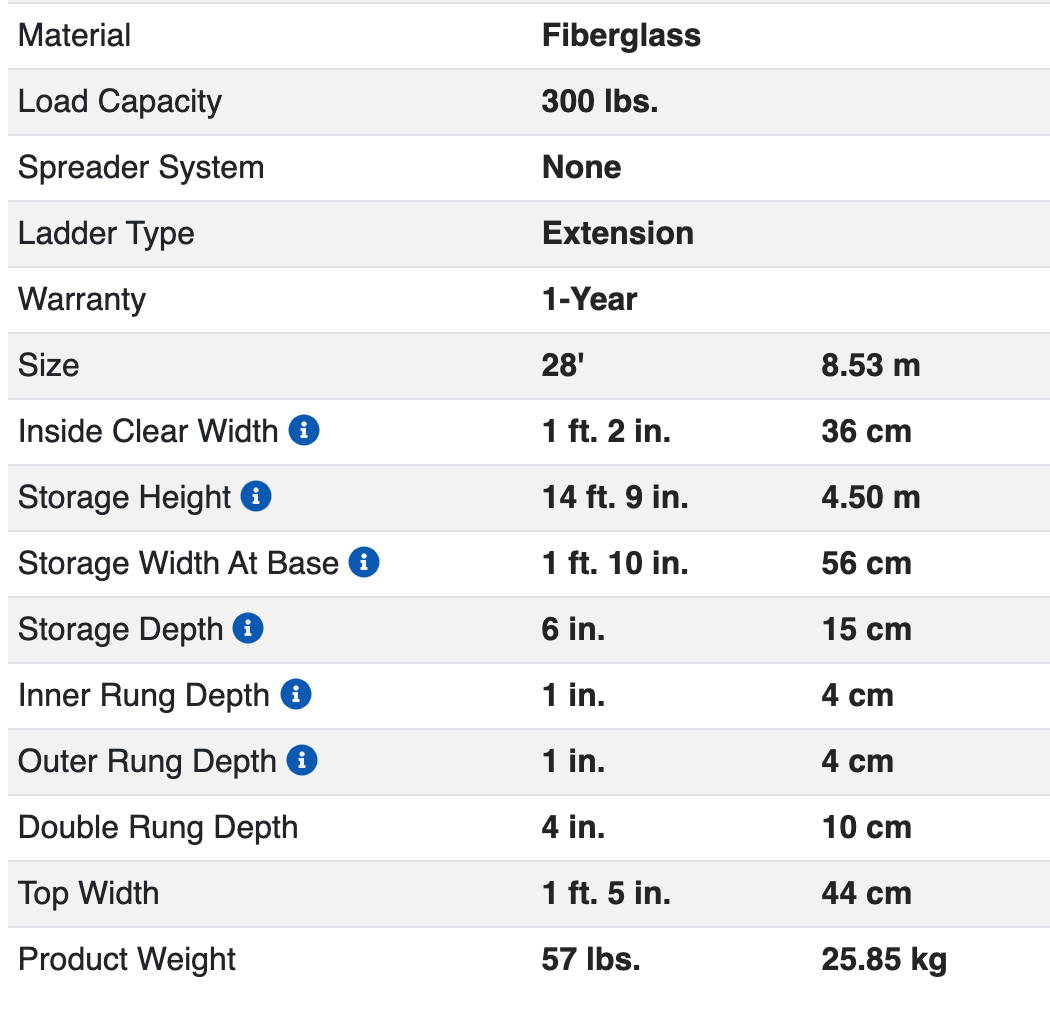
Task: Click the Fiberglass material value
Action: point(621,35)
